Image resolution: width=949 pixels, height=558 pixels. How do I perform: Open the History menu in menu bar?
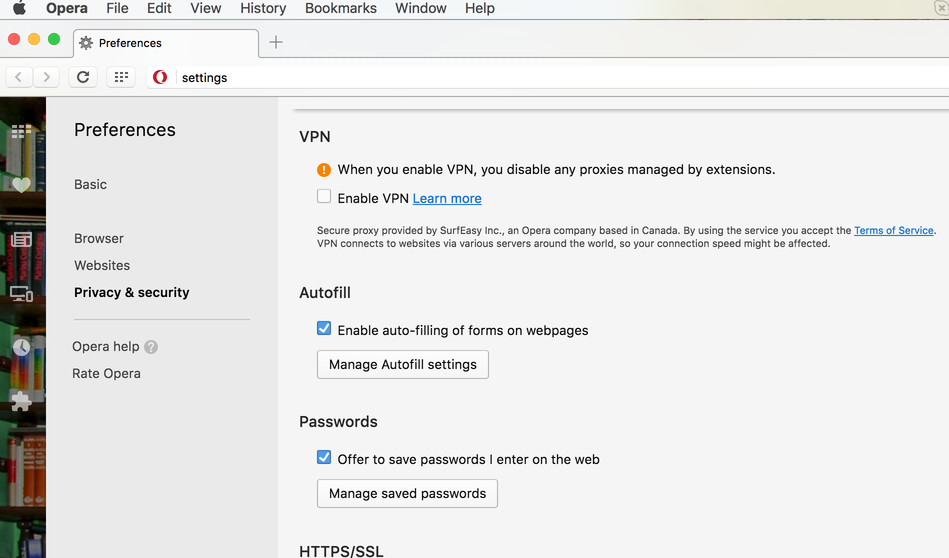(263, 8)
